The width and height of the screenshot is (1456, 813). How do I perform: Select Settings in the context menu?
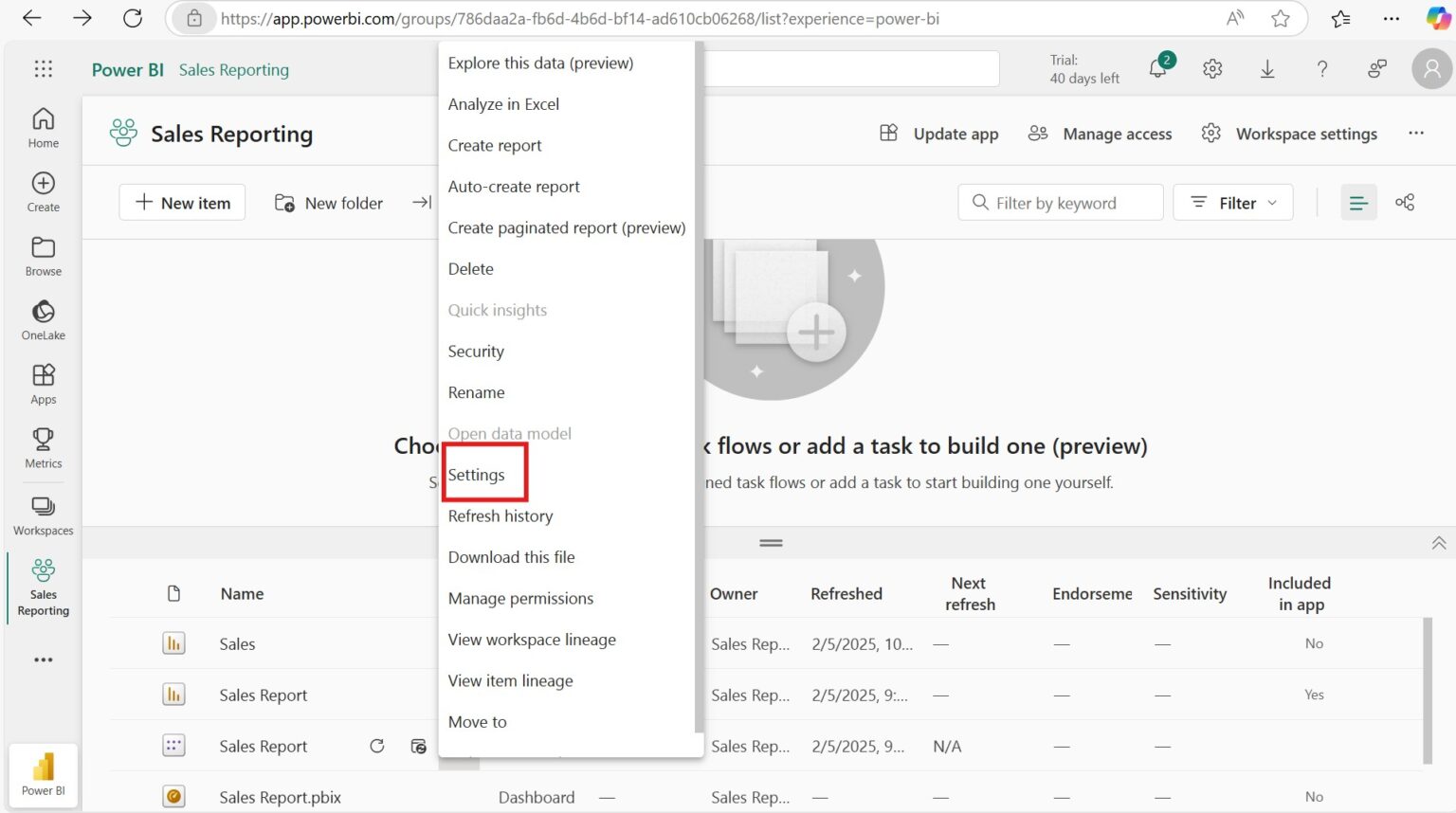[x=477, y=475]
